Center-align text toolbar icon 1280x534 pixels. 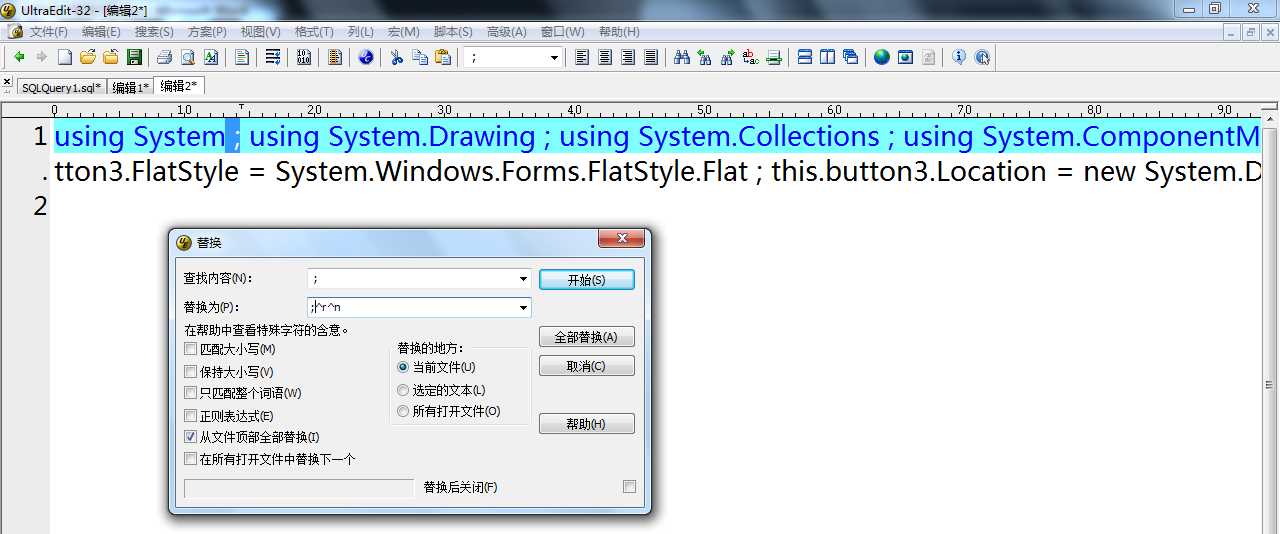605,57
